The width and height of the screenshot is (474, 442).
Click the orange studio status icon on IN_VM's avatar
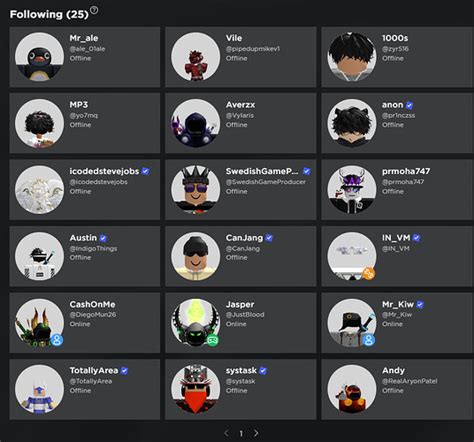[369, 274]
